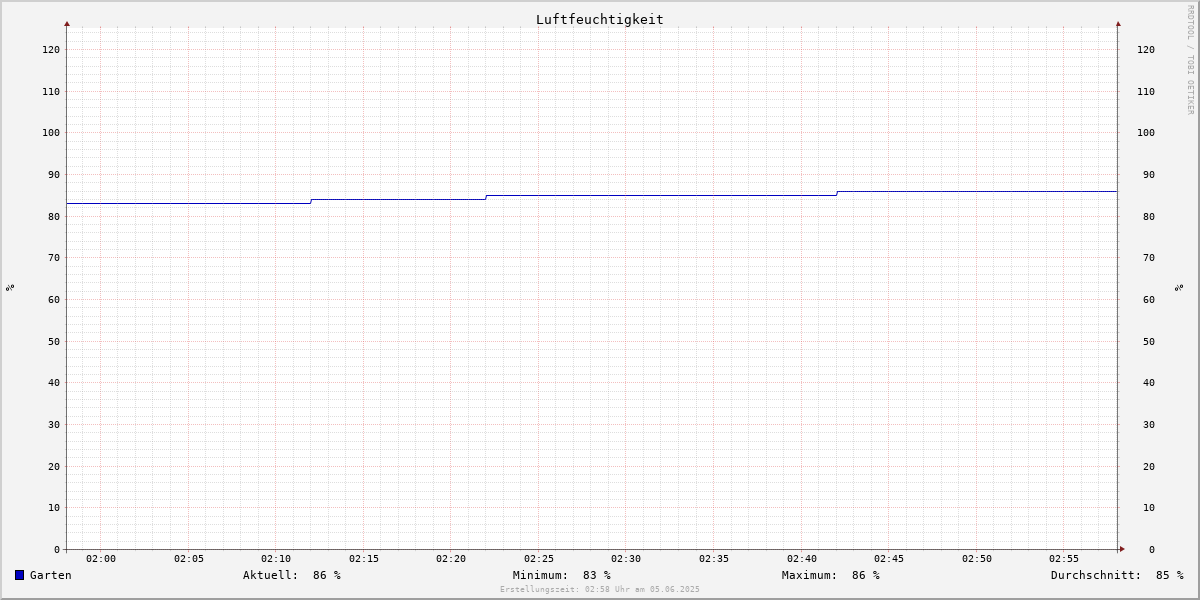
Task: Click the Luftfeuchtigkeit chart title
Action: coord(600,19)
